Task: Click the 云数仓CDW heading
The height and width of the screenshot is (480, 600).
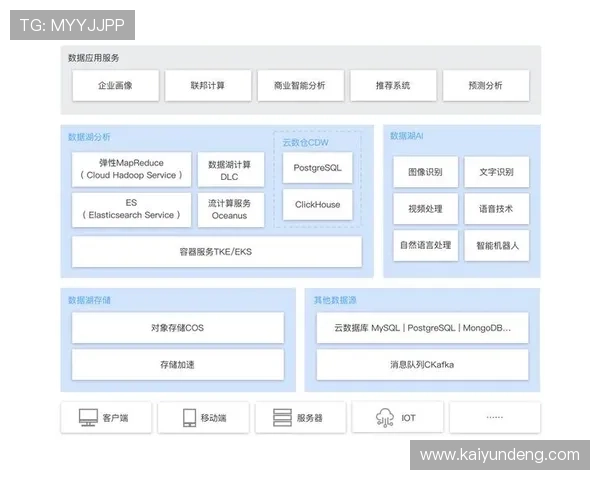Action: (305, 142)
